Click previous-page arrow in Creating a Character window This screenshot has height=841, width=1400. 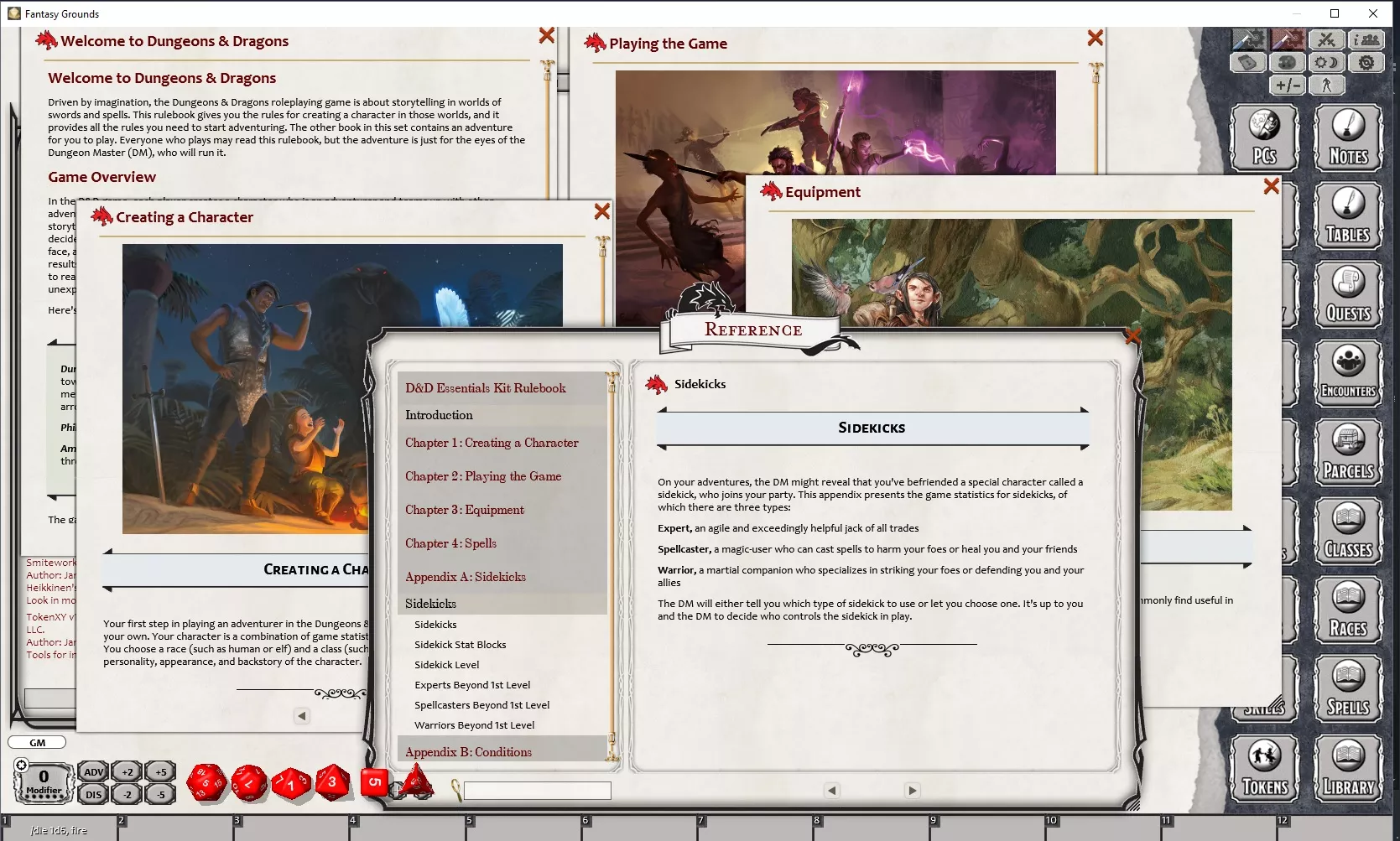click(302, 715)
